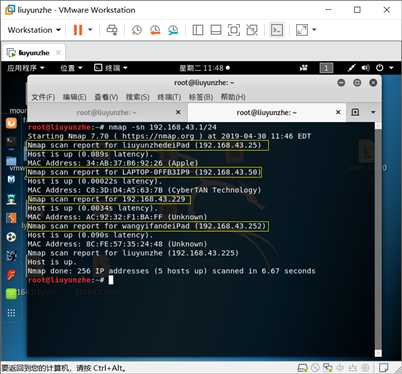Click the LAPTOP-0FFB3IP9 scan report line
402x374 pixels.
144,172
